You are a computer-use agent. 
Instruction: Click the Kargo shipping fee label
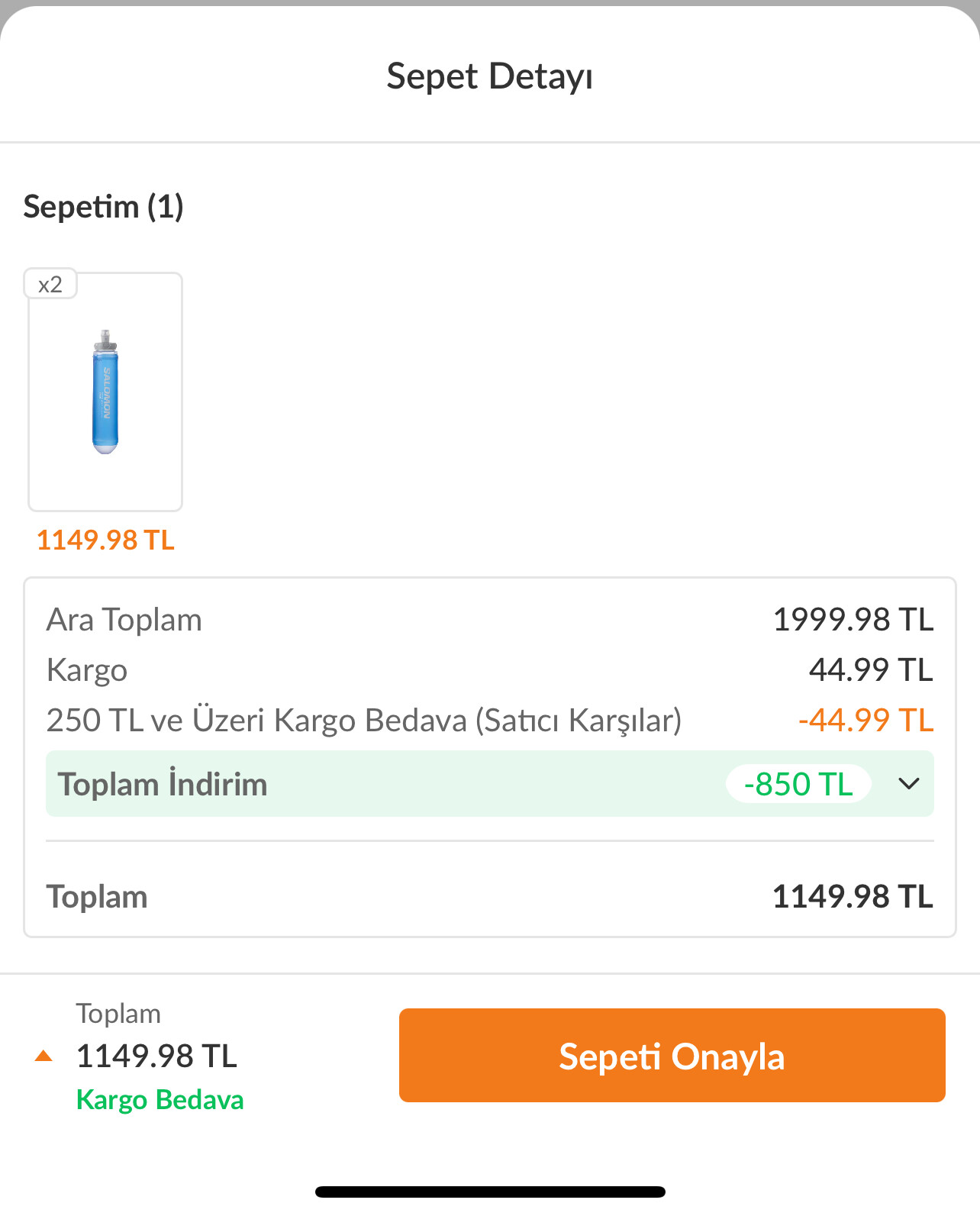(x=87, y=670)
